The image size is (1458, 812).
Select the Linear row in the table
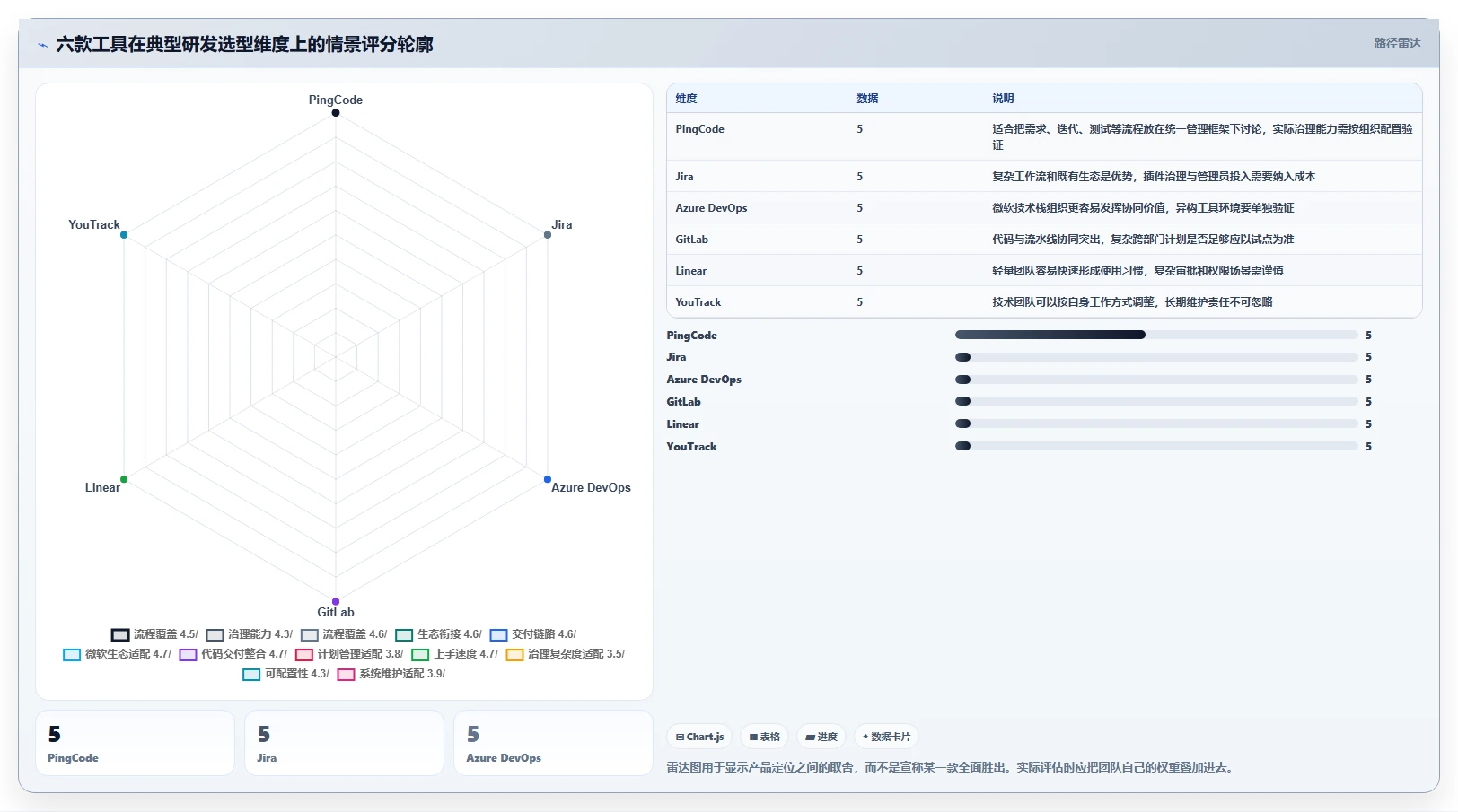coord(1044,271)
